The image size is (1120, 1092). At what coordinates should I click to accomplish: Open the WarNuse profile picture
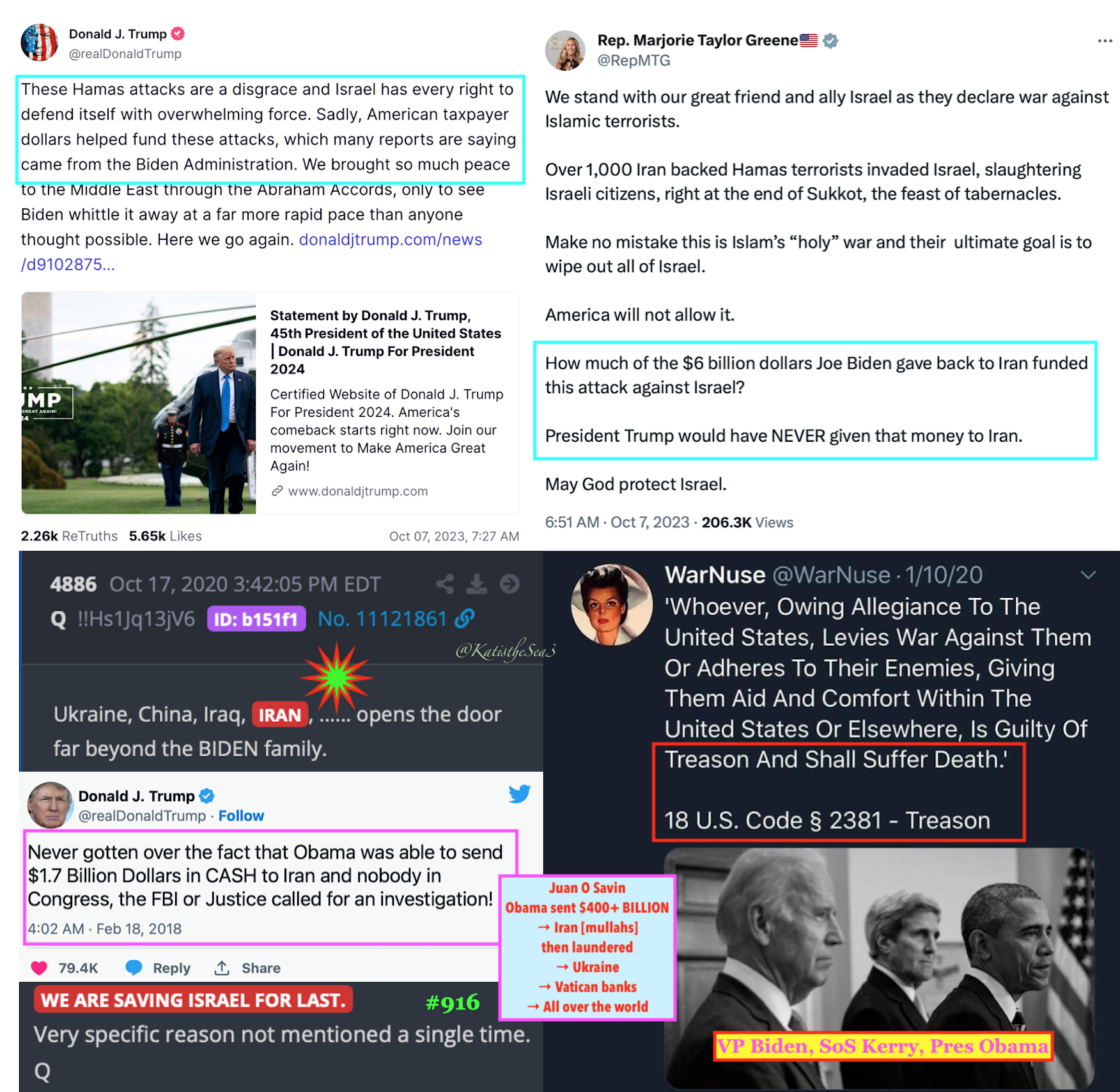pos(612,604)
